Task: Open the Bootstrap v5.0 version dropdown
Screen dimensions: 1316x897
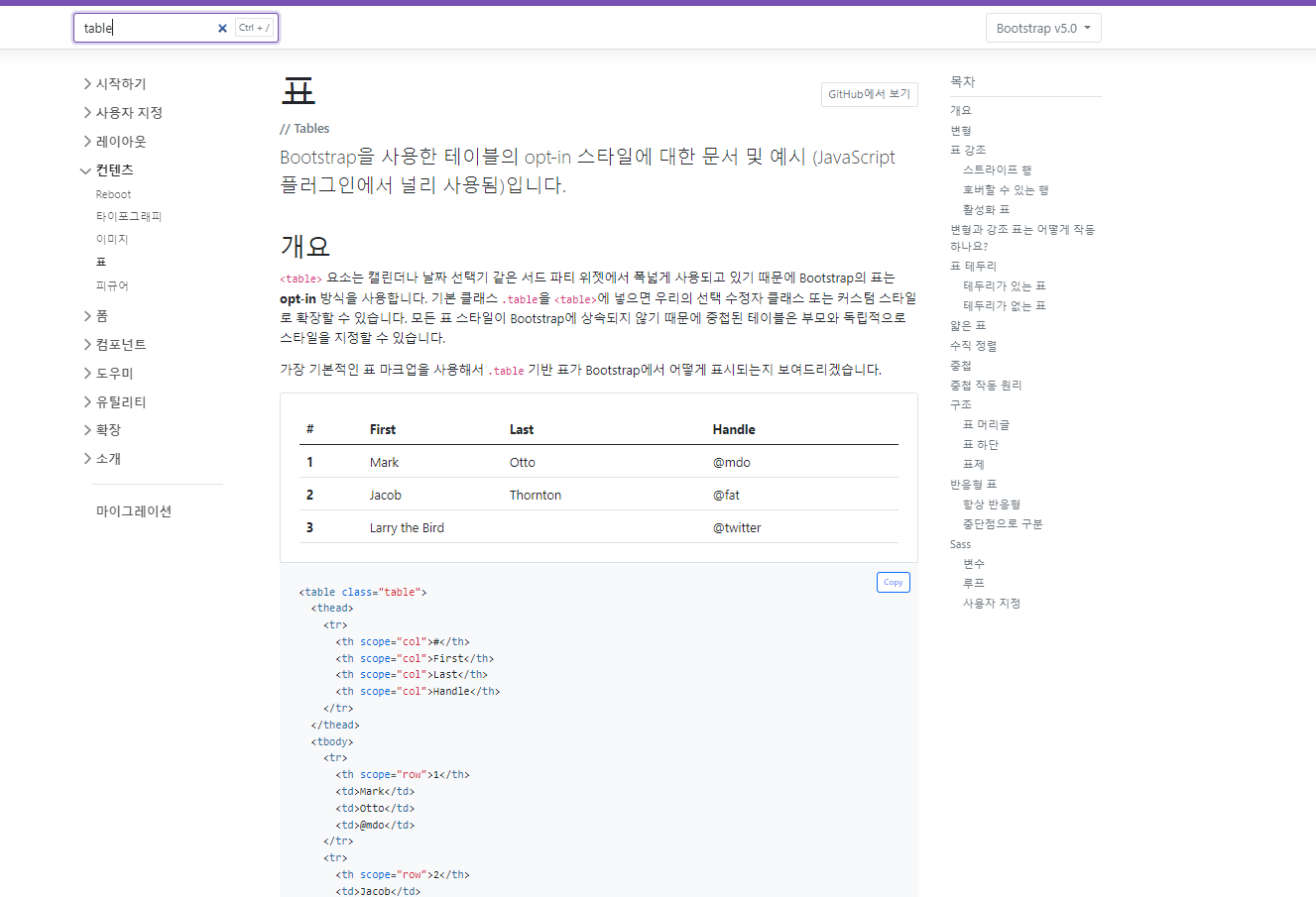Action: [1043, 28]
